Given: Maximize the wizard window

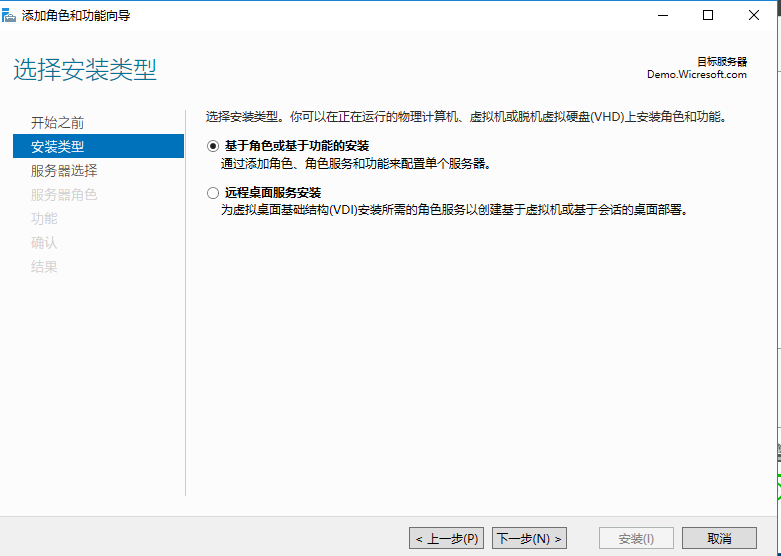Looking at the screenshot, I should pos(708,15).
